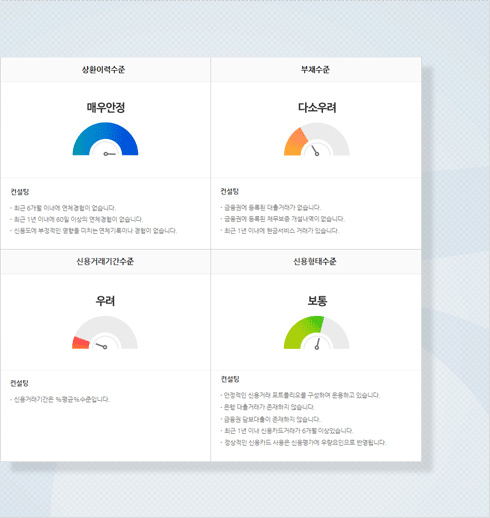Viewport: 490px width, 518px height.
Task: Click the red 신용거래기간수준 gauge
Action: [x=105, y=332]
